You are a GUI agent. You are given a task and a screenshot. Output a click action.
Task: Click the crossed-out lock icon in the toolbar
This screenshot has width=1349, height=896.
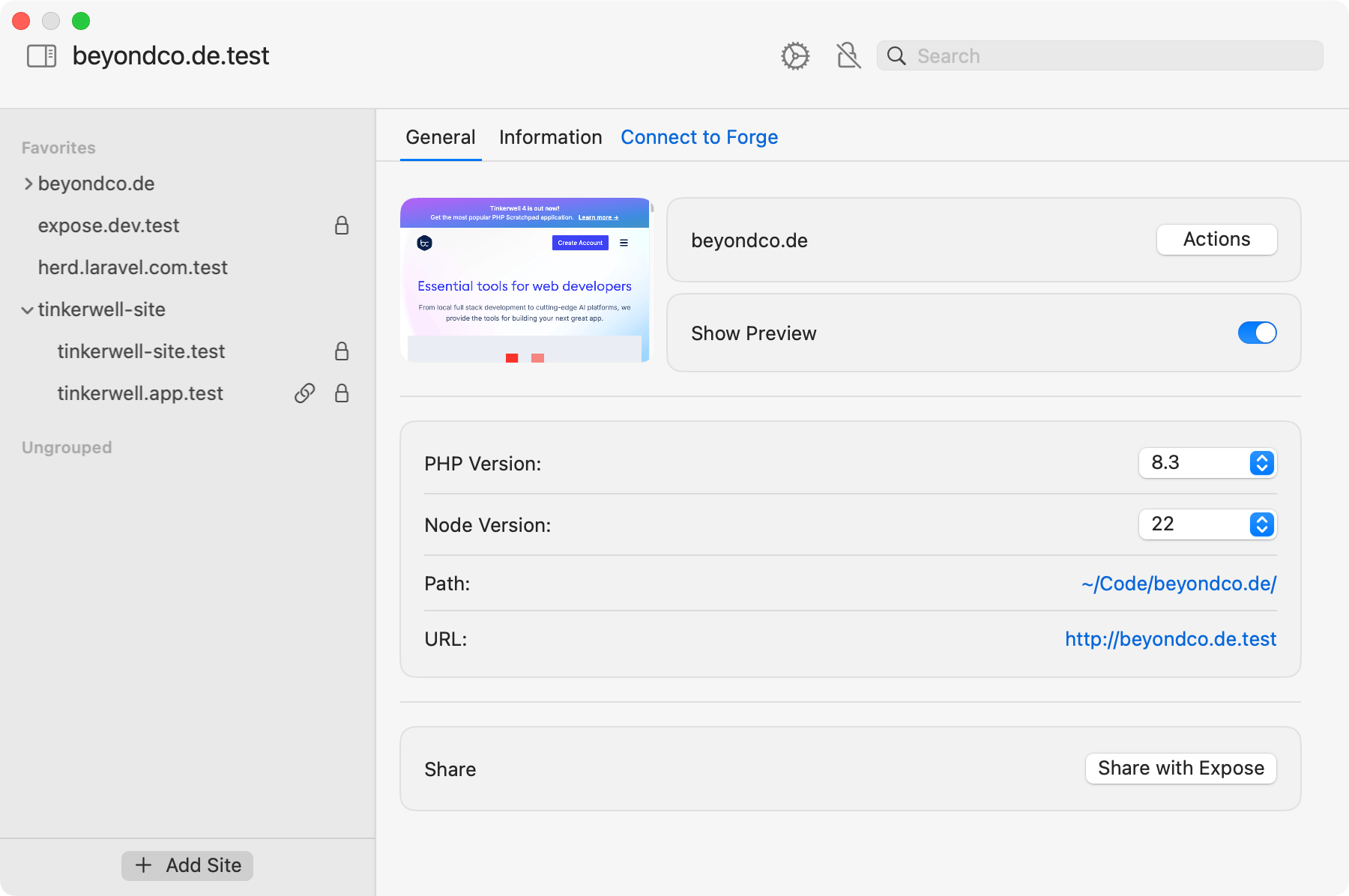848,56
